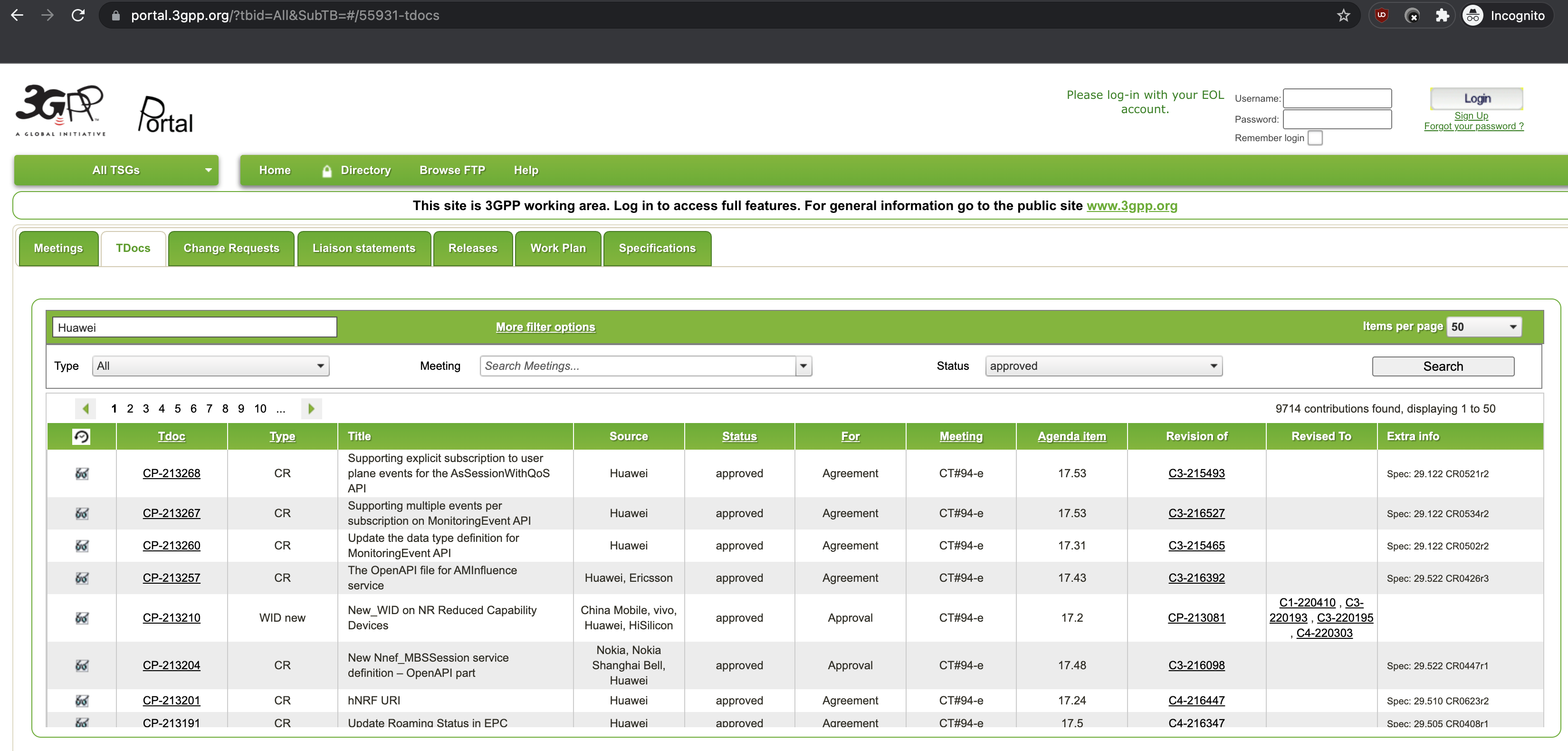Screen dimensions: 1568x751
Task: Click the Login button
Action: pos(1477,99)
